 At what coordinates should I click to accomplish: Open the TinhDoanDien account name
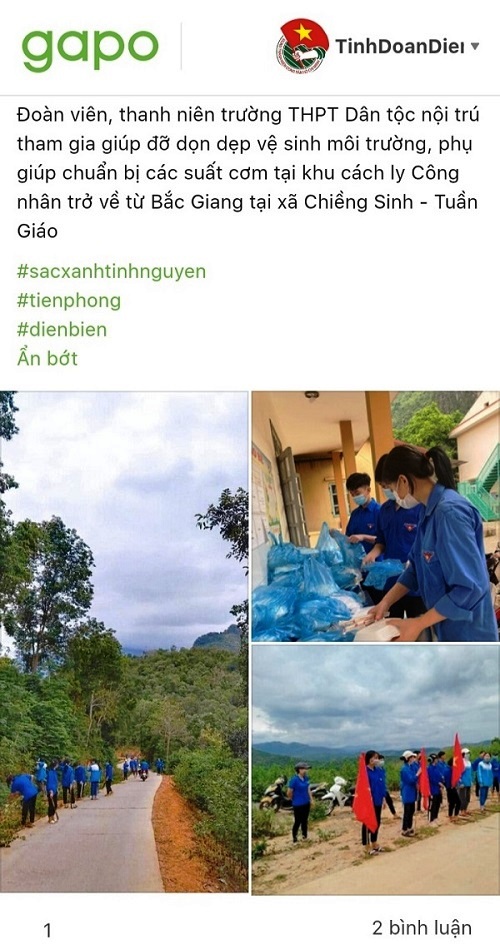400,46
